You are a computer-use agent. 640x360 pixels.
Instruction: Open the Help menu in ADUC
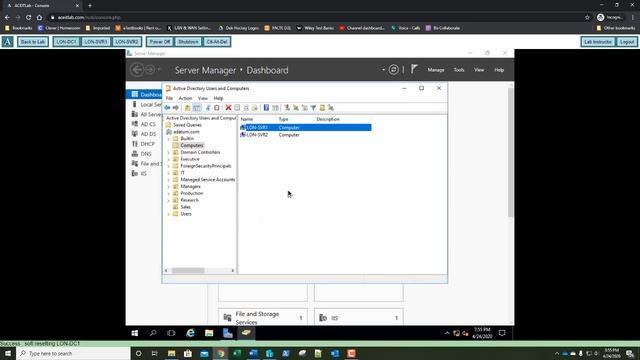218,98
